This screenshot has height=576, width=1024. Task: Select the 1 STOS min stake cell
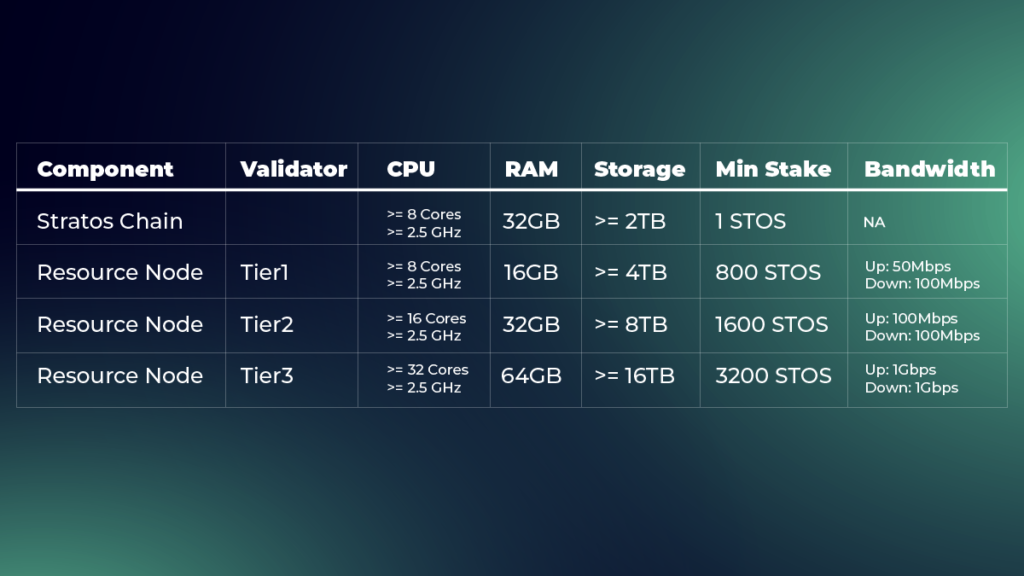click(750, 221)
